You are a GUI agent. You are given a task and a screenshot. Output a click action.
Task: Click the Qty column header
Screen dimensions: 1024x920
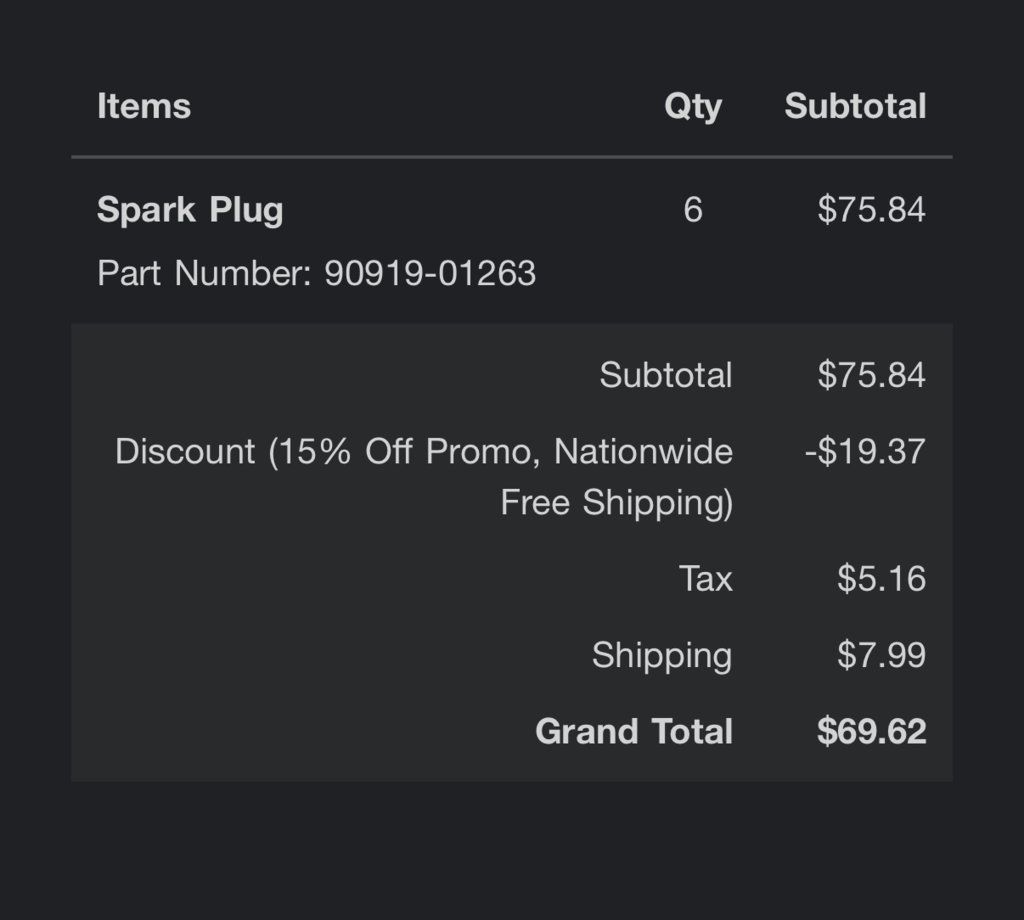point(693,107)
